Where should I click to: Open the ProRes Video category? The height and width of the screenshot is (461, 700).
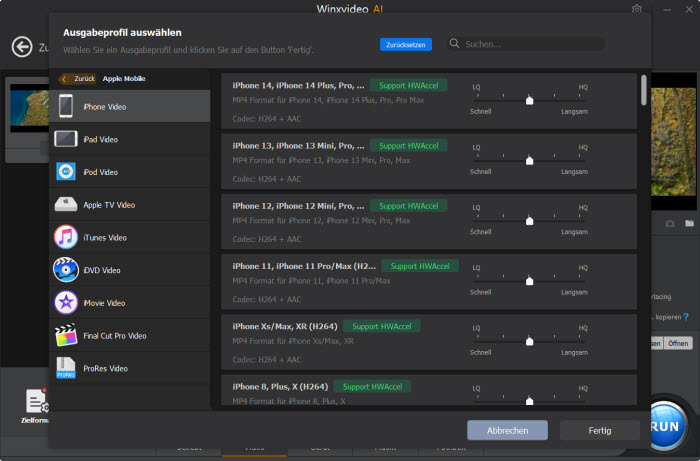click(x=129, y=368)
